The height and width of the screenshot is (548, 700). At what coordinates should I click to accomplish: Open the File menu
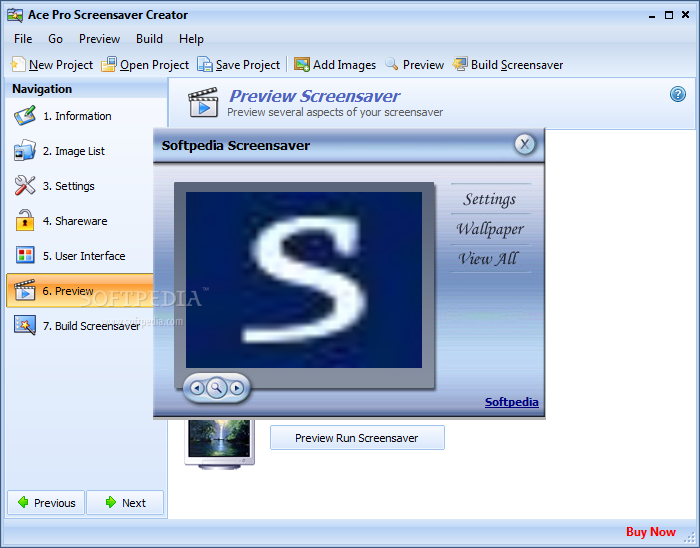click(x=23, y=39)
